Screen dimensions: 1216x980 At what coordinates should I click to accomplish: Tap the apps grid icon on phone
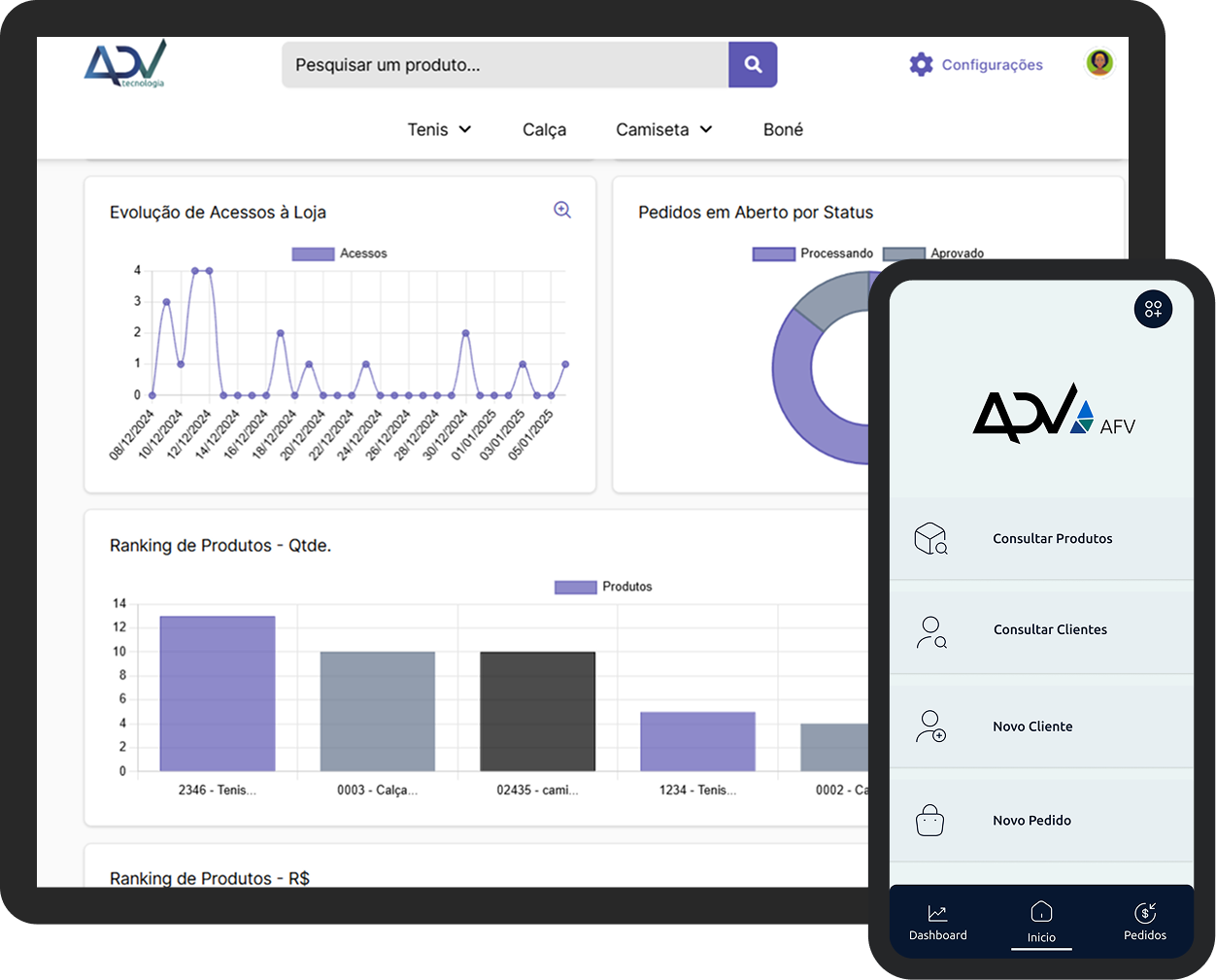click(1153, 309)
